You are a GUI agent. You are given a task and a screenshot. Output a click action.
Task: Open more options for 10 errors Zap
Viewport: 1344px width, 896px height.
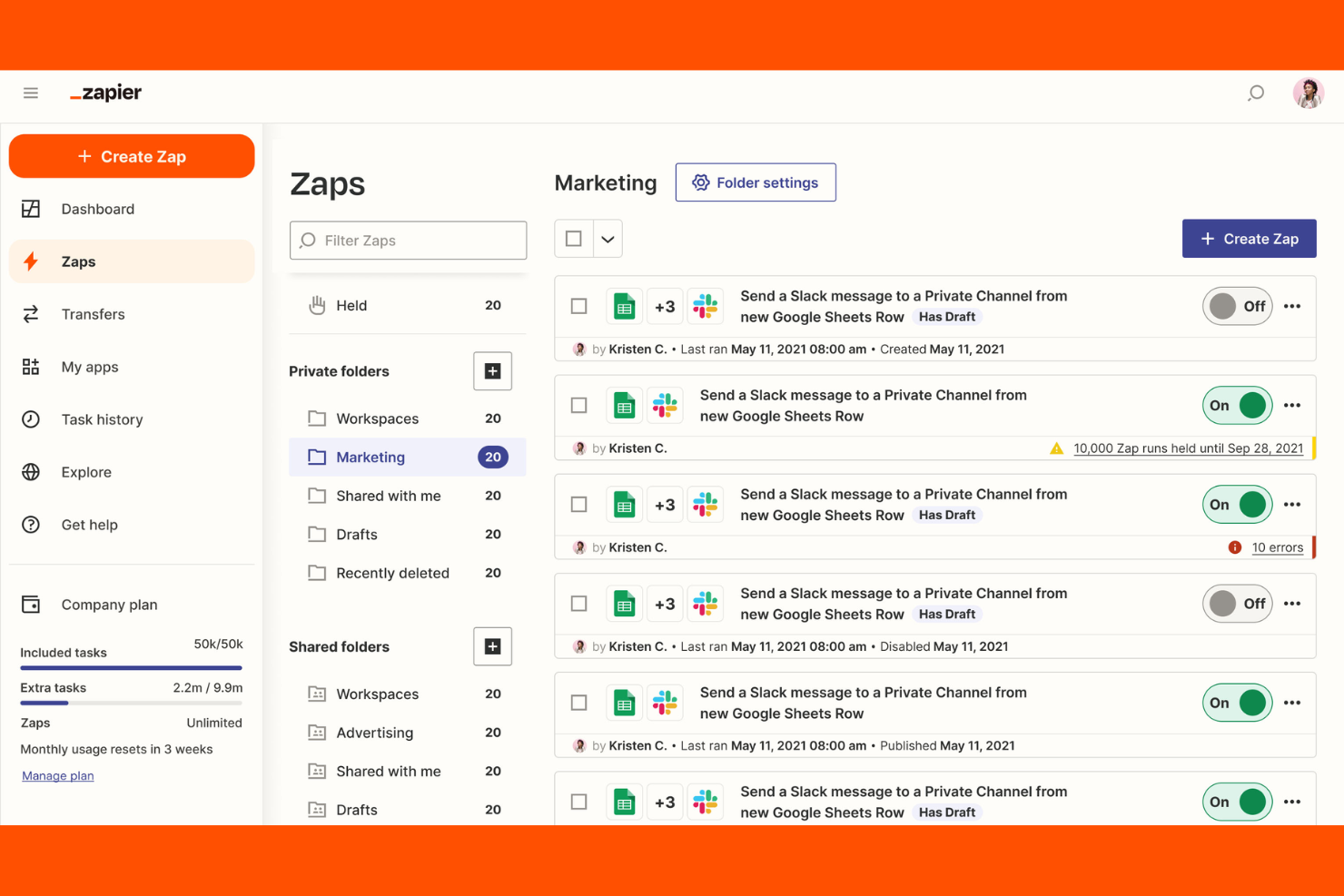tap(1292, 504)
